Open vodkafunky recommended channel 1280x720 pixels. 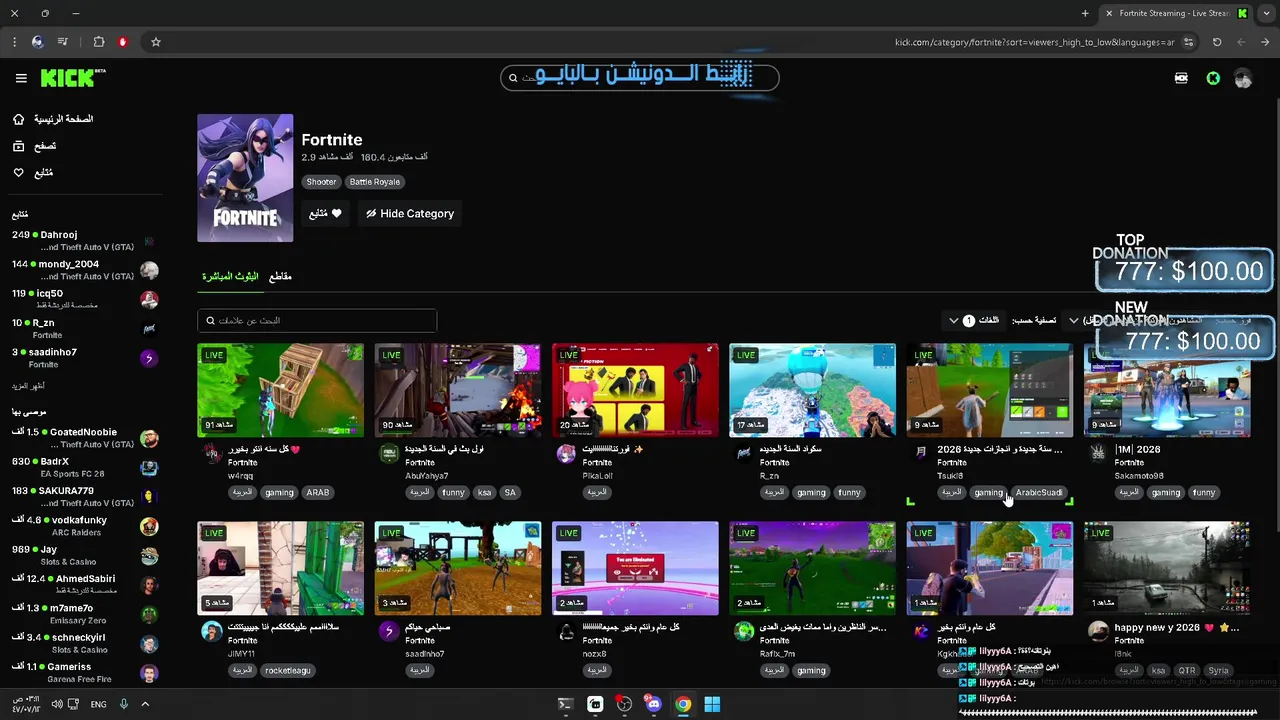(x=84, y=526)
